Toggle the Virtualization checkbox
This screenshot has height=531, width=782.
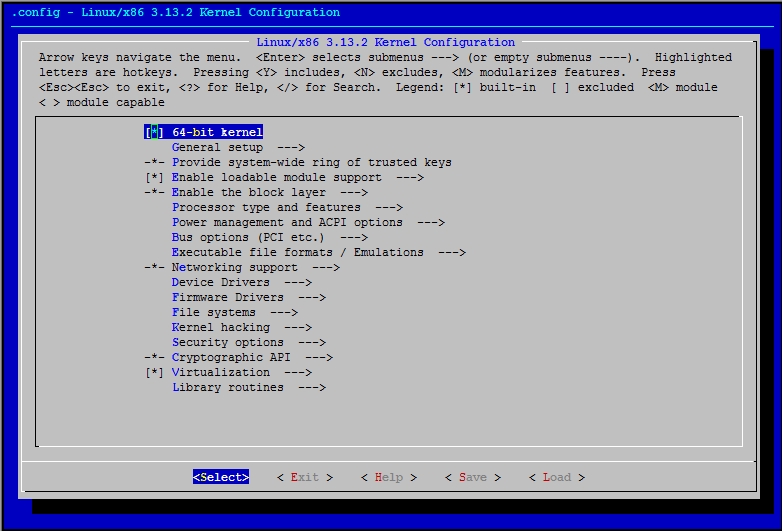tap(154, 372)
